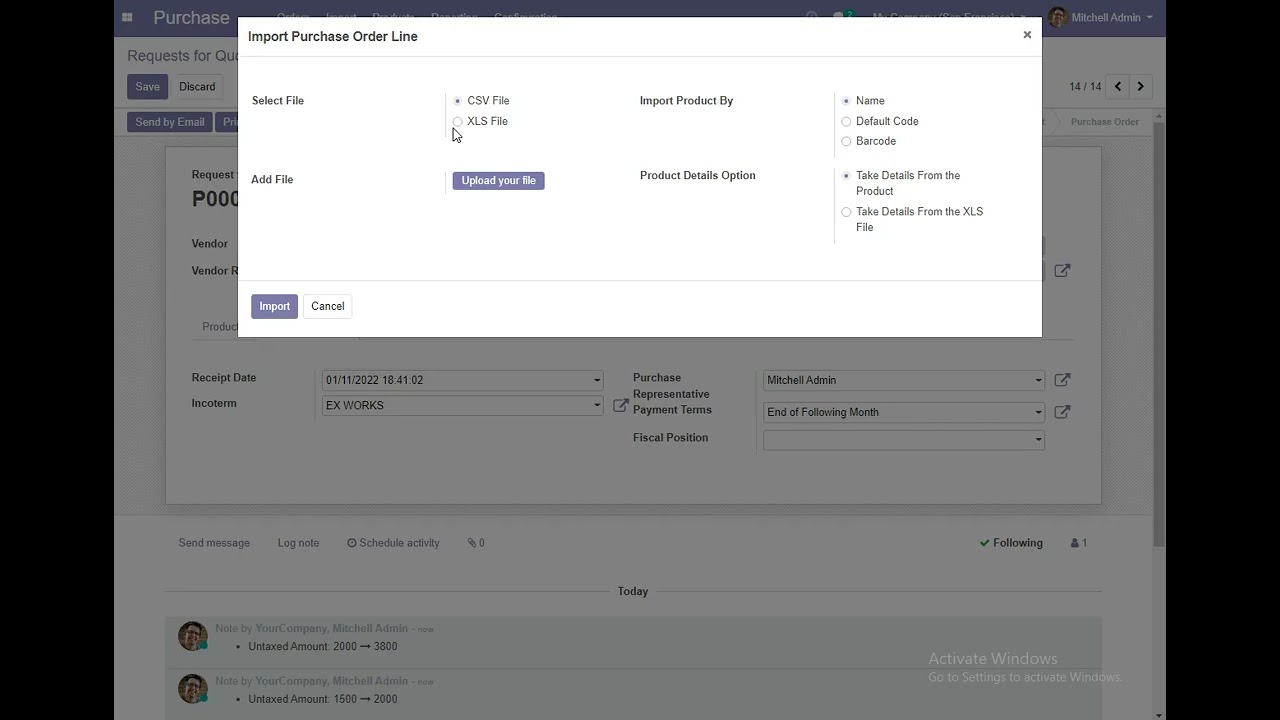The image size is (1280, 720).
Task: Go to previous record arrow
Action: click(x=1118, y=86)
